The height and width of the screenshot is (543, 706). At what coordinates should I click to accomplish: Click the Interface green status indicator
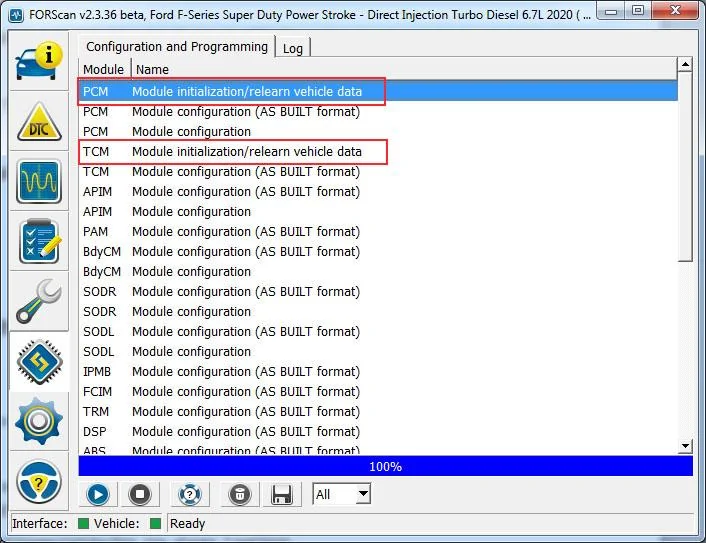(x=83, y=524)
